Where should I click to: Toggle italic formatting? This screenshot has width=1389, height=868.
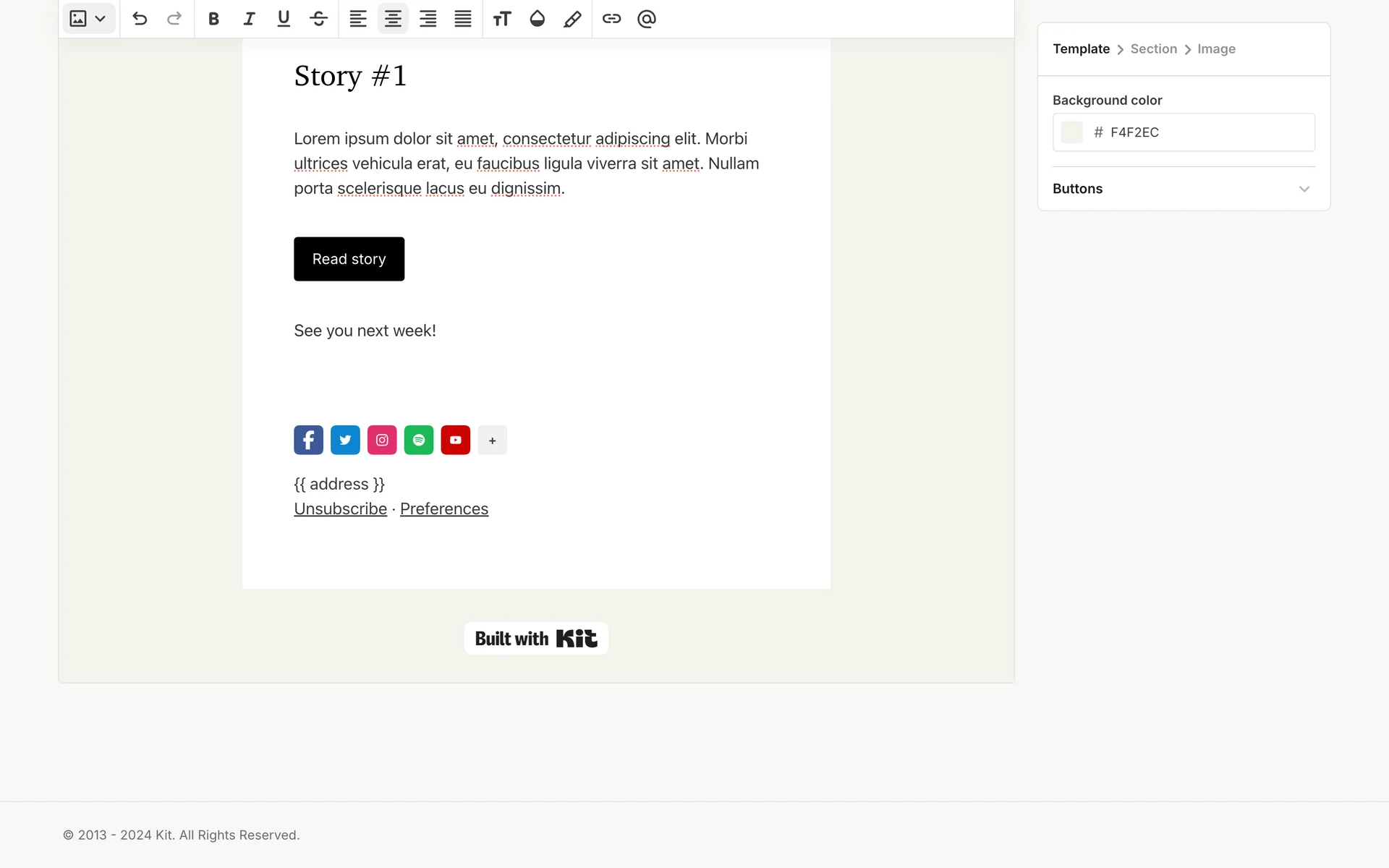(x=249, y=19)
